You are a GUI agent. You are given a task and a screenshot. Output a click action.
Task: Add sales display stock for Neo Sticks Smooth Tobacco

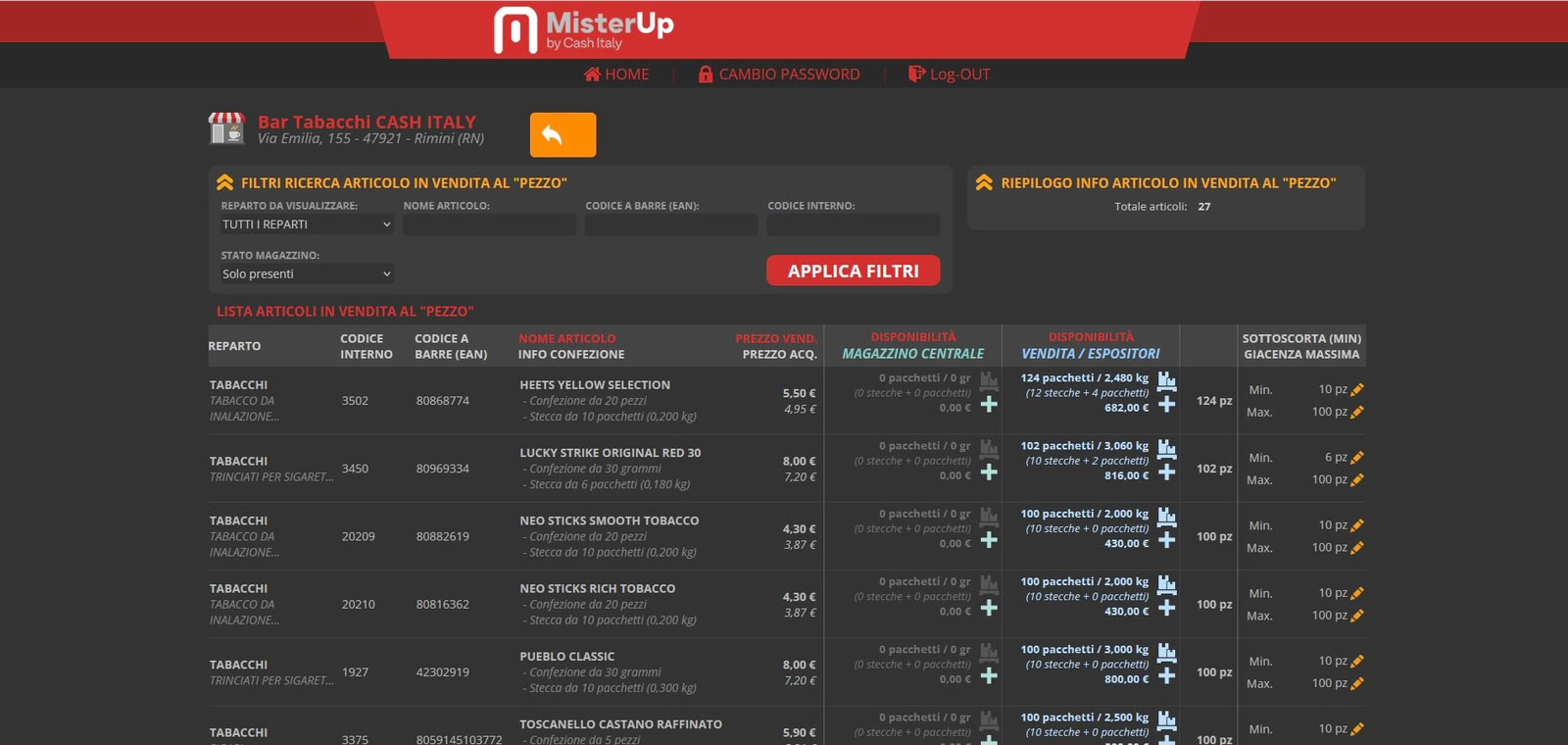tap(1166, 539)
